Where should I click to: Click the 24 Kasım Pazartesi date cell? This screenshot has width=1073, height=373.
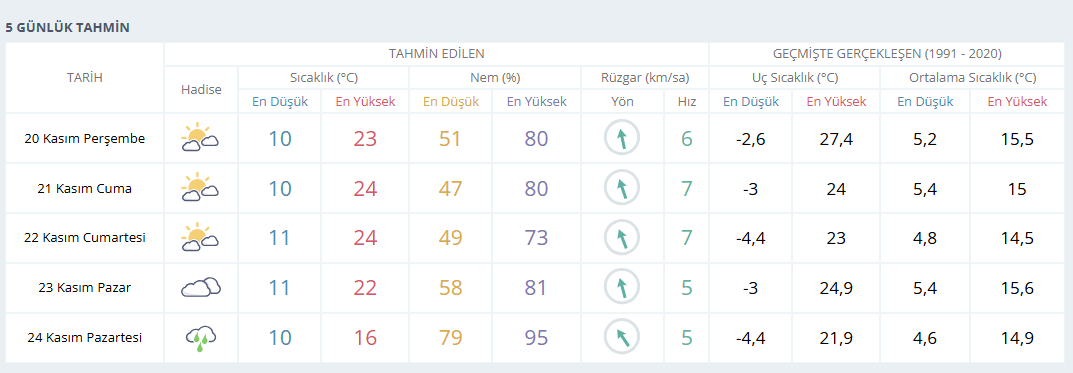click(85, 338)
